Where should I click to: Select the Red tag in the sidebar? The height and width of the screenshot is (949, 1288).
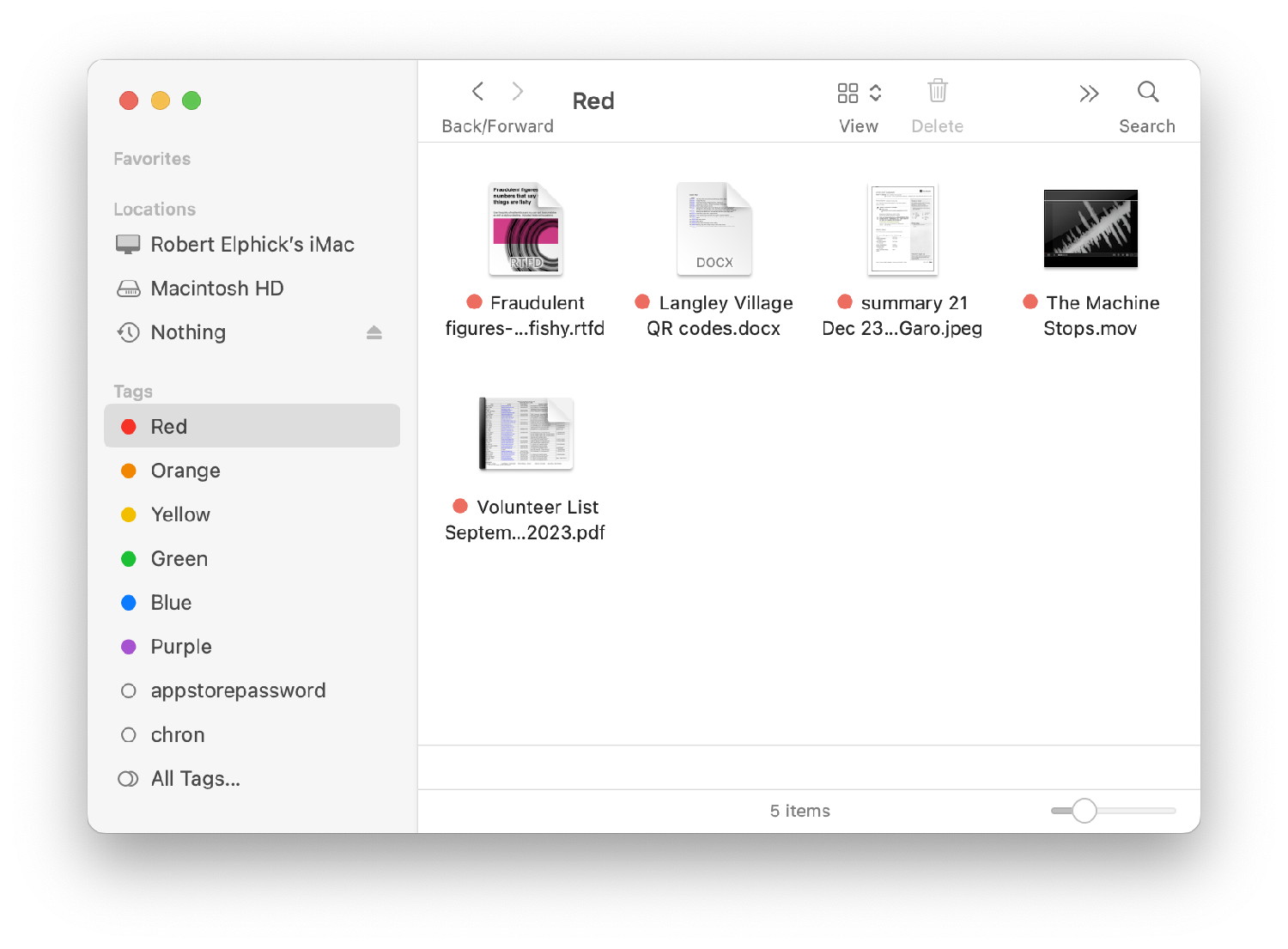(x=252, y=426)
